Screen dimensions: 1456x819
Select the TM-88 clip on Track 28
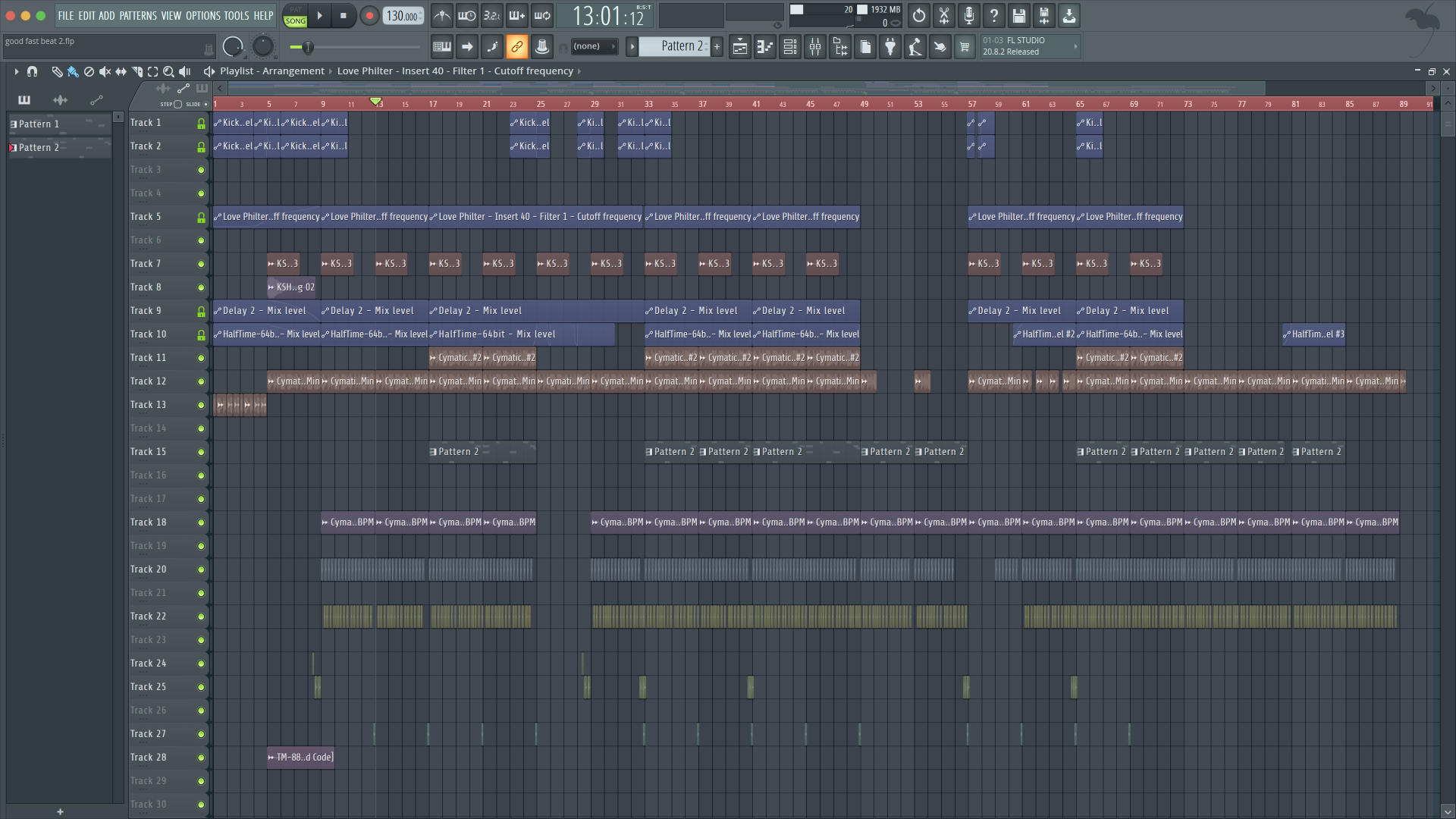[x=300, y=758]
